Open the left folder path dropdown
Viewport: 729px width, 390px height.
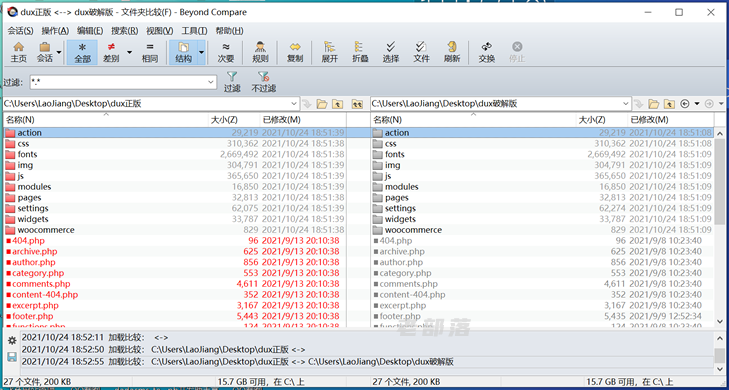point(294,104)
